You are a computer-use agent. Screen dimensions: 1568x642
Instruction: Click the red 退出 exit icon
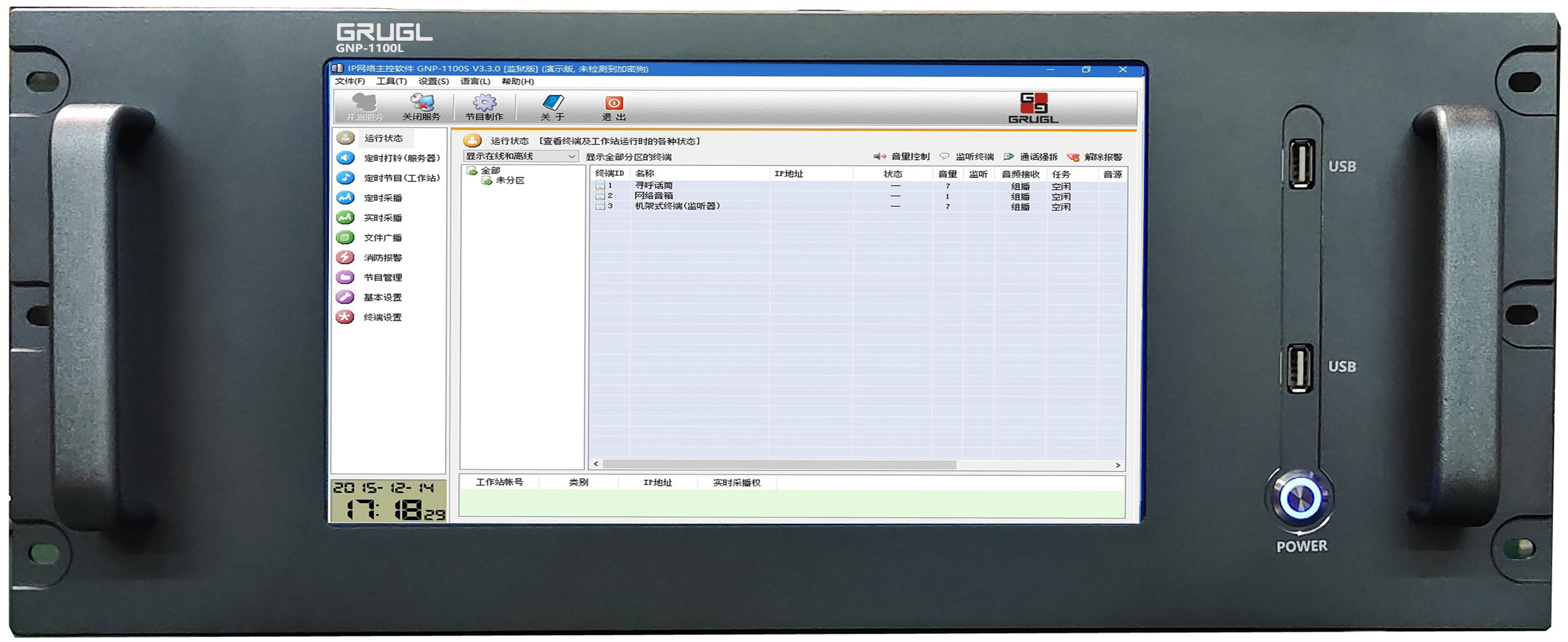coord(614,107)
